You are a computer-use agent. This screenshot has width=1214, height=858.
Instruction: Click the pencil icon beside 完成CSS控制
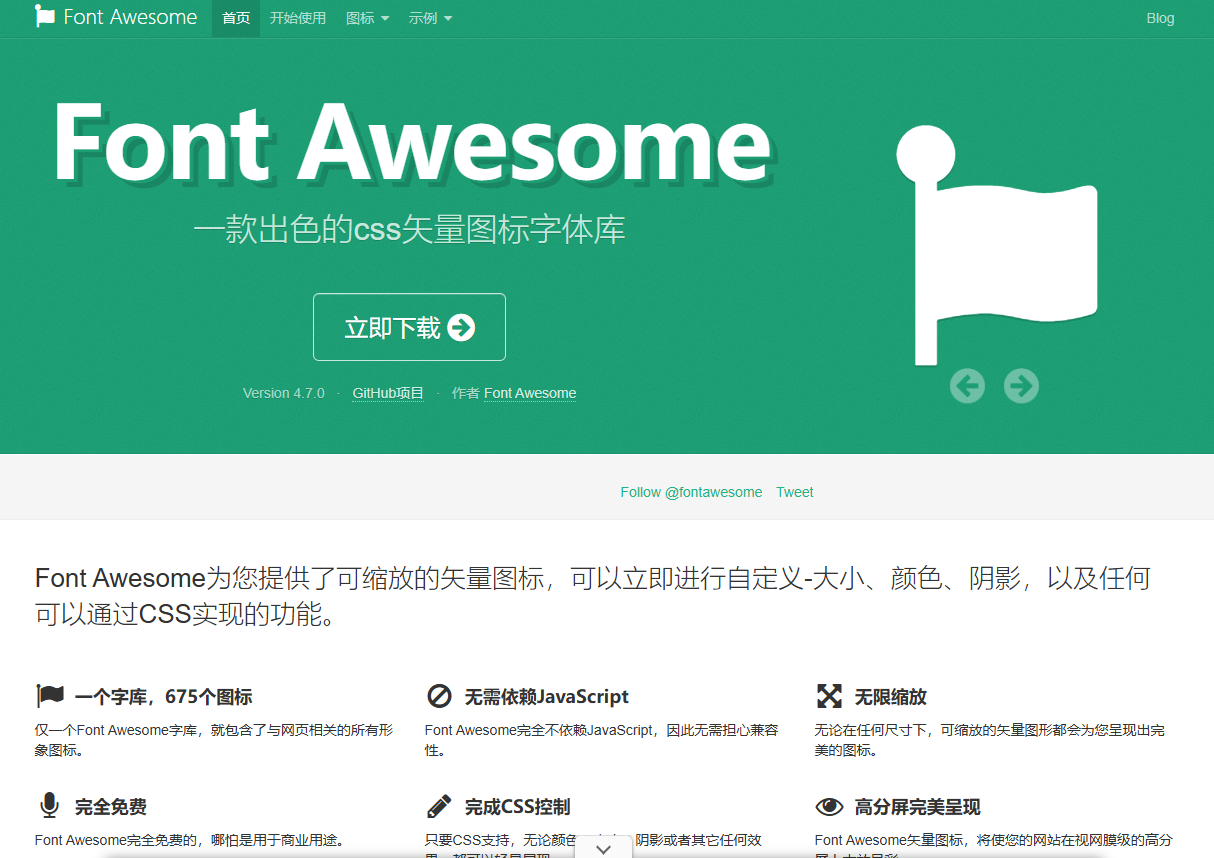[439, 806]
